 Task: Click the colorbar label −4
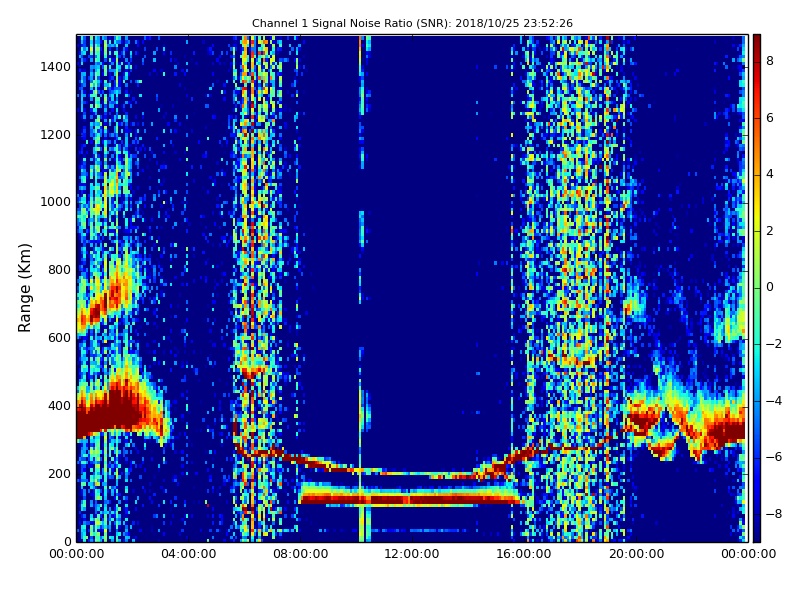pyautogui.click(x=774, y=401)
